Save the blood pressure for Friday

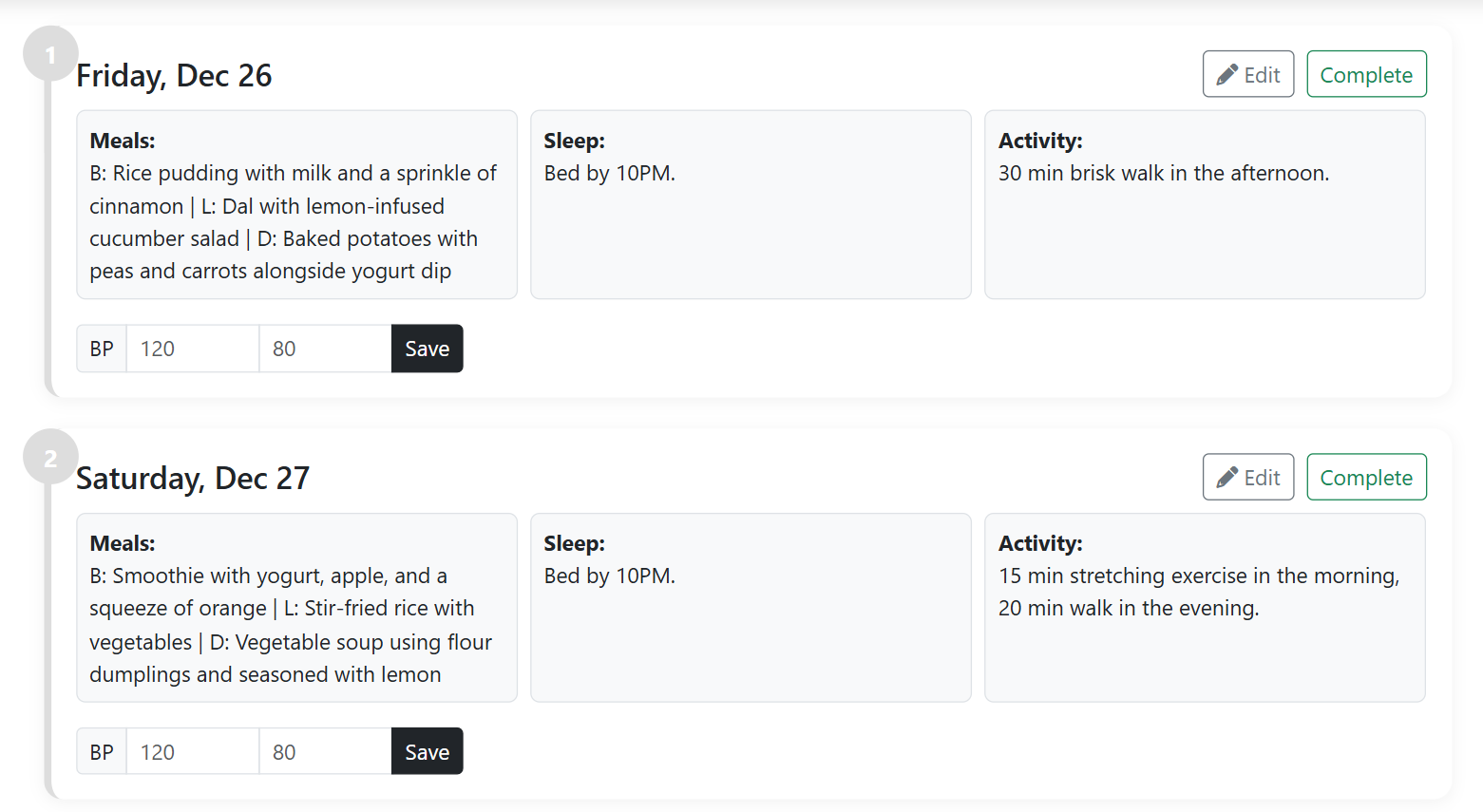click(x=427, y=349)
